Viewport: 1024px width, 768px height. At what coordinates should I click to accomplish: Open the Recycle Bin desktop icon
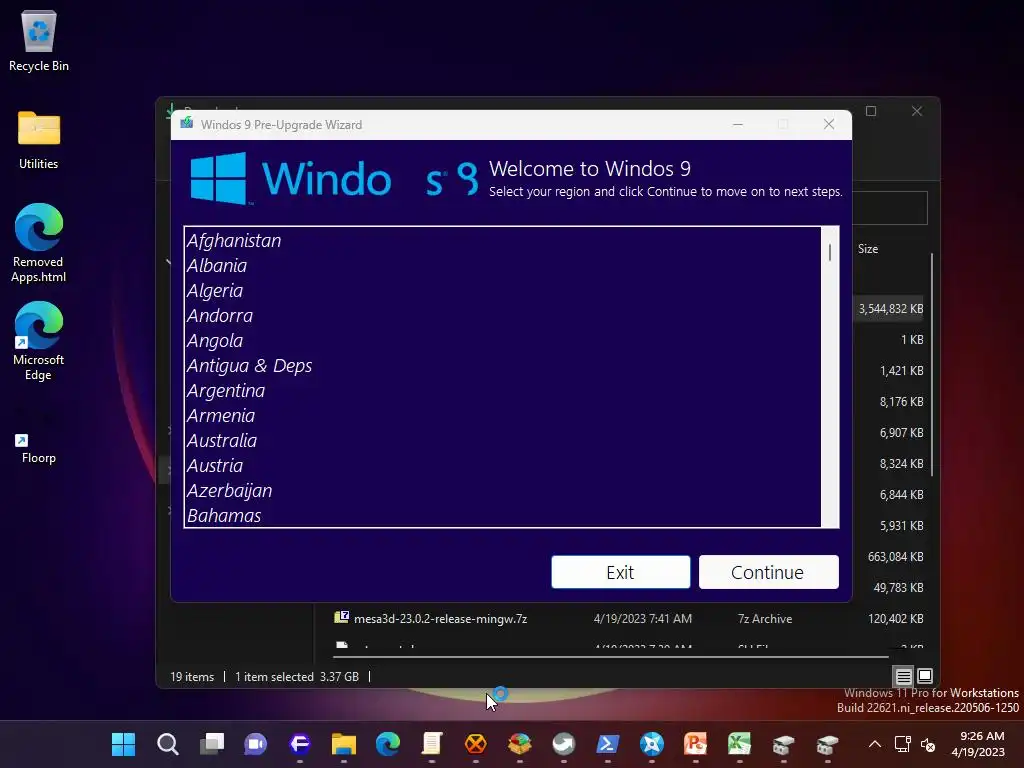coord(39,40)
